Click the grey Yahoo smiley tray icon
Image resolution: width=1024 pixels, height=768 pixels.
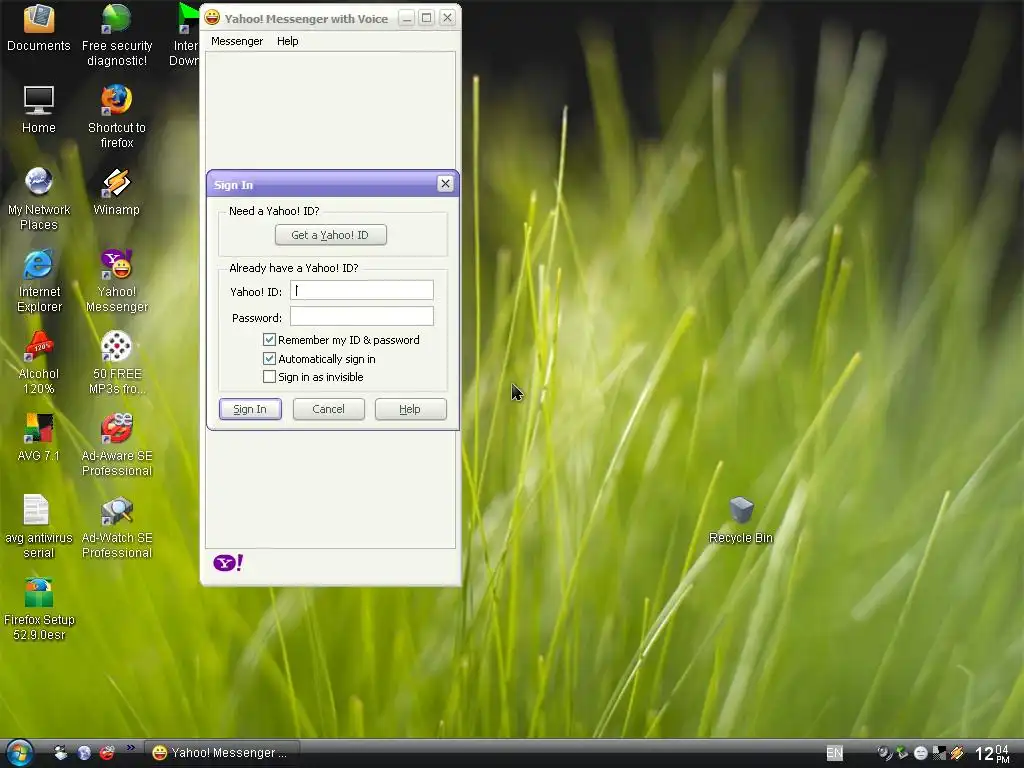pyautogui.click(x=921, y=753)
